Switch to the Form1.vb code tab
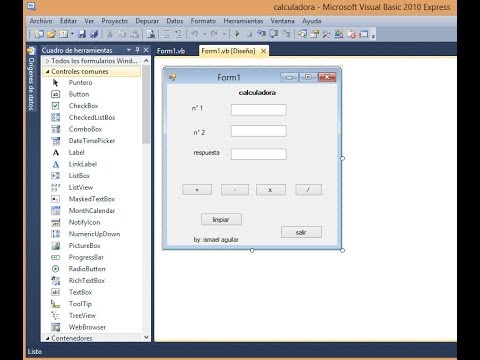This screenshot has width=480, height=360. (171, 51)
